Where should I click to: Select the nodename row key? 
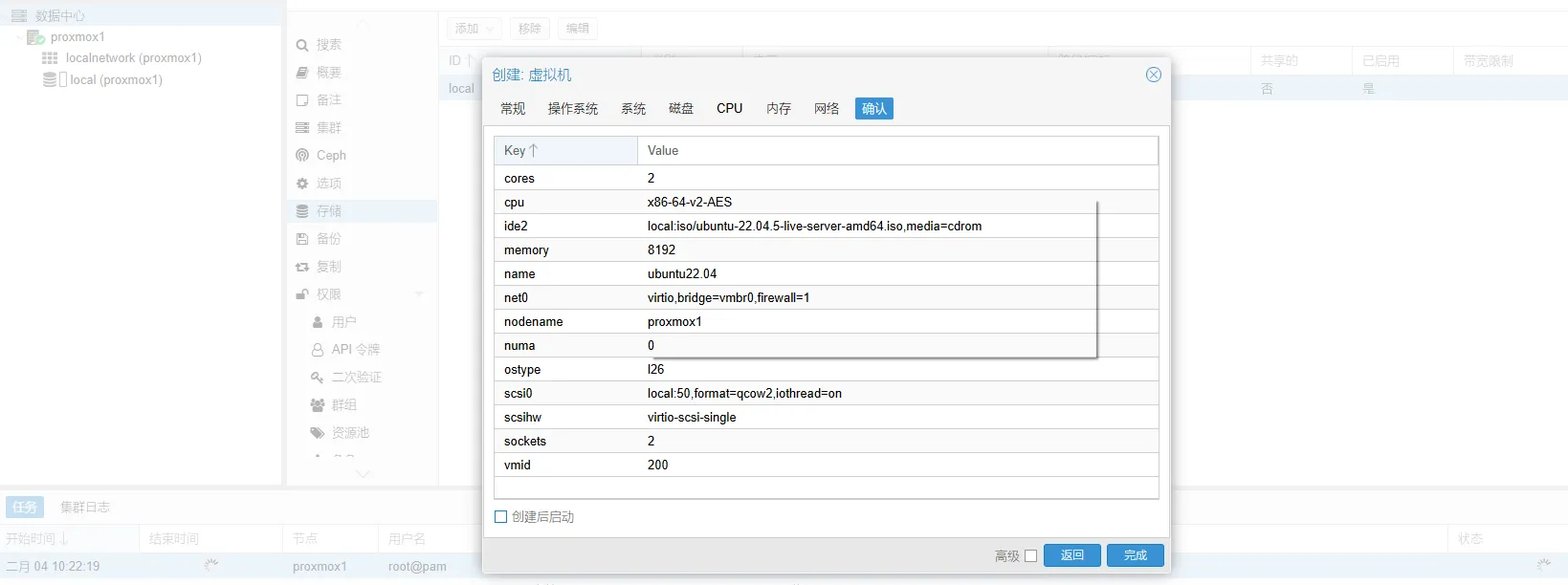[533, 322]
